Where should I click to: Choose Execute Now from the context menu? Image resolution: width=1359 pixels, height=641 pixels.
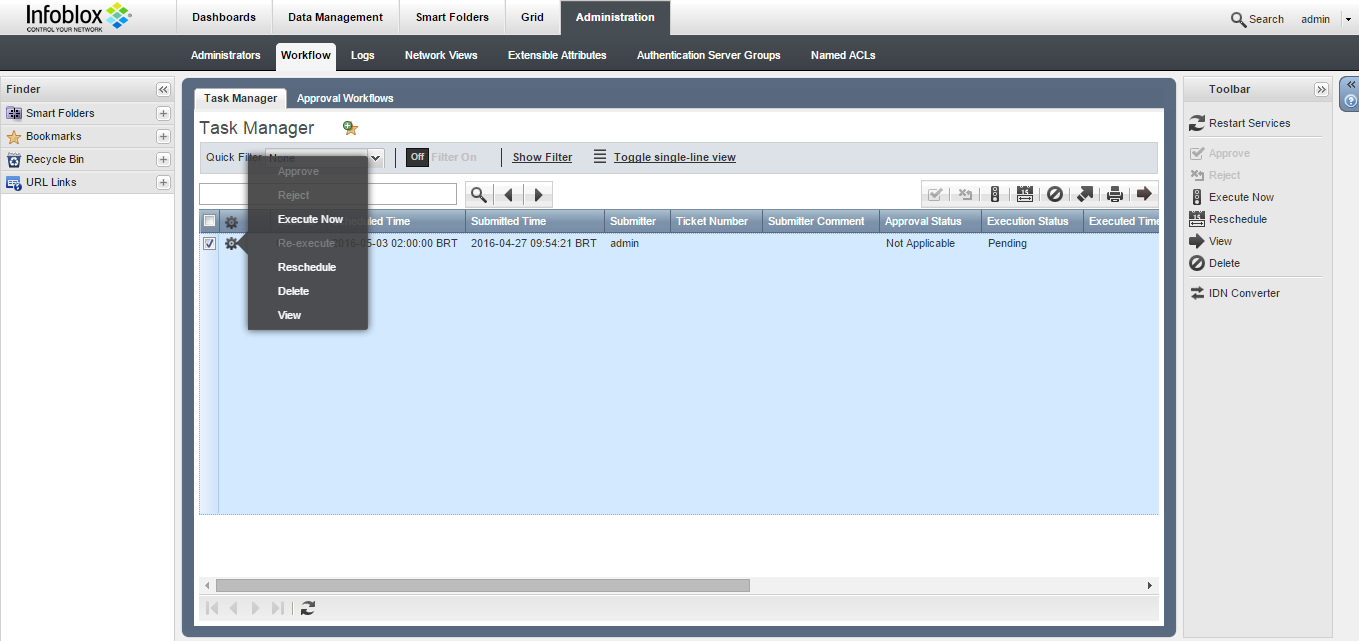[x=310, y=219]
